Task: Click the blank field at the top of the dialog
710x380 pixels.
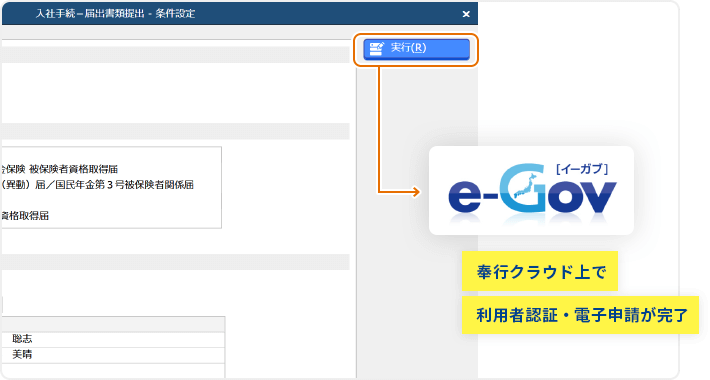Action: (x=176, y=43)
